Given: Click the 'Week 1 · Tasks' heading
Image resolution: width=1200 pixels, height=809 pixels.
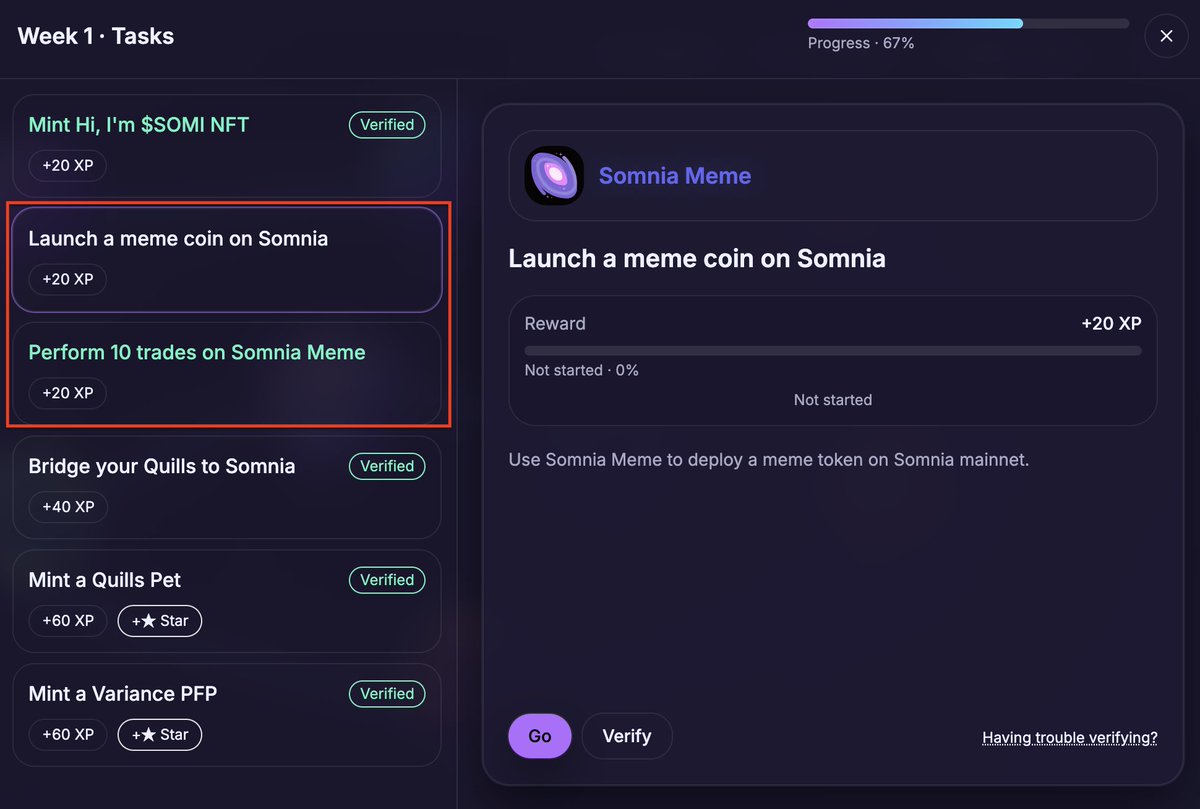Looking at the screenshot, I should coord(96,36).
